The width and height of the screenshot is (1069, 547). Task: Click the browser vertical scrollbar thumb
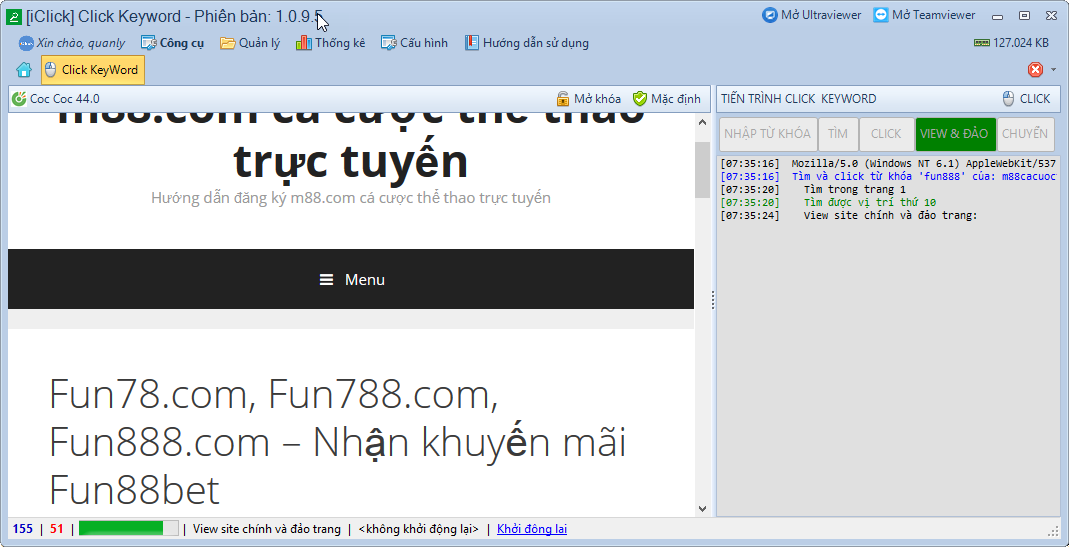pos(702,170)
